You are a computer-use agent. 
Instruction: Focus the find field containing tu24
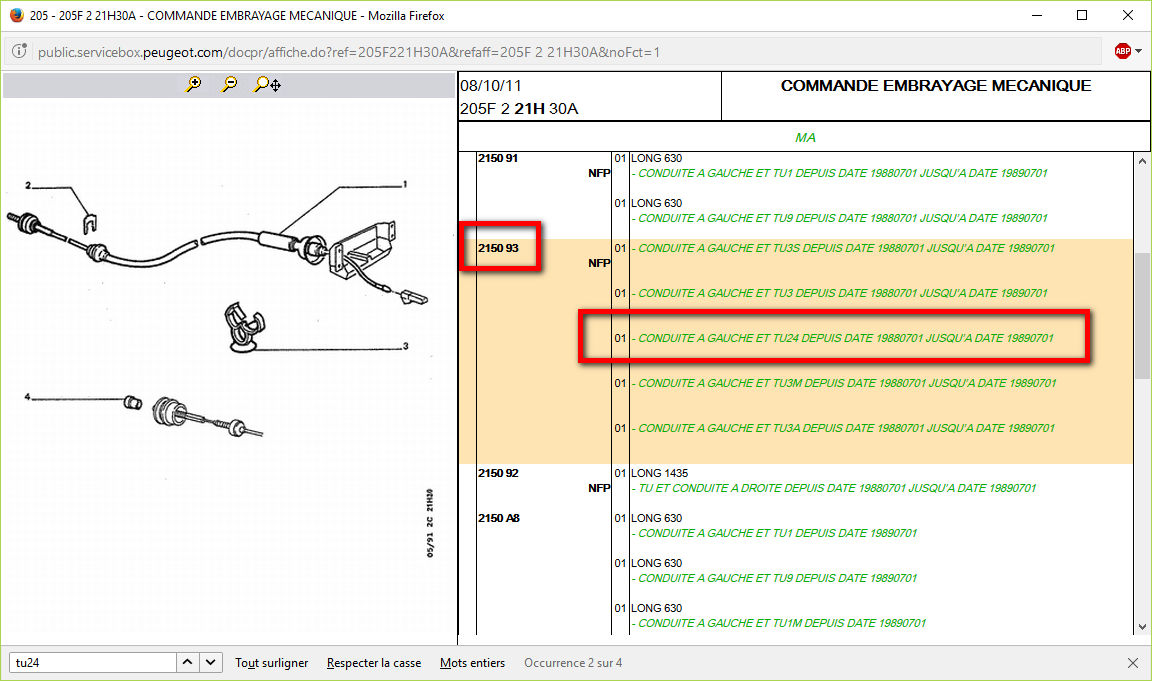pyautogui.click(x=93, y=663)
